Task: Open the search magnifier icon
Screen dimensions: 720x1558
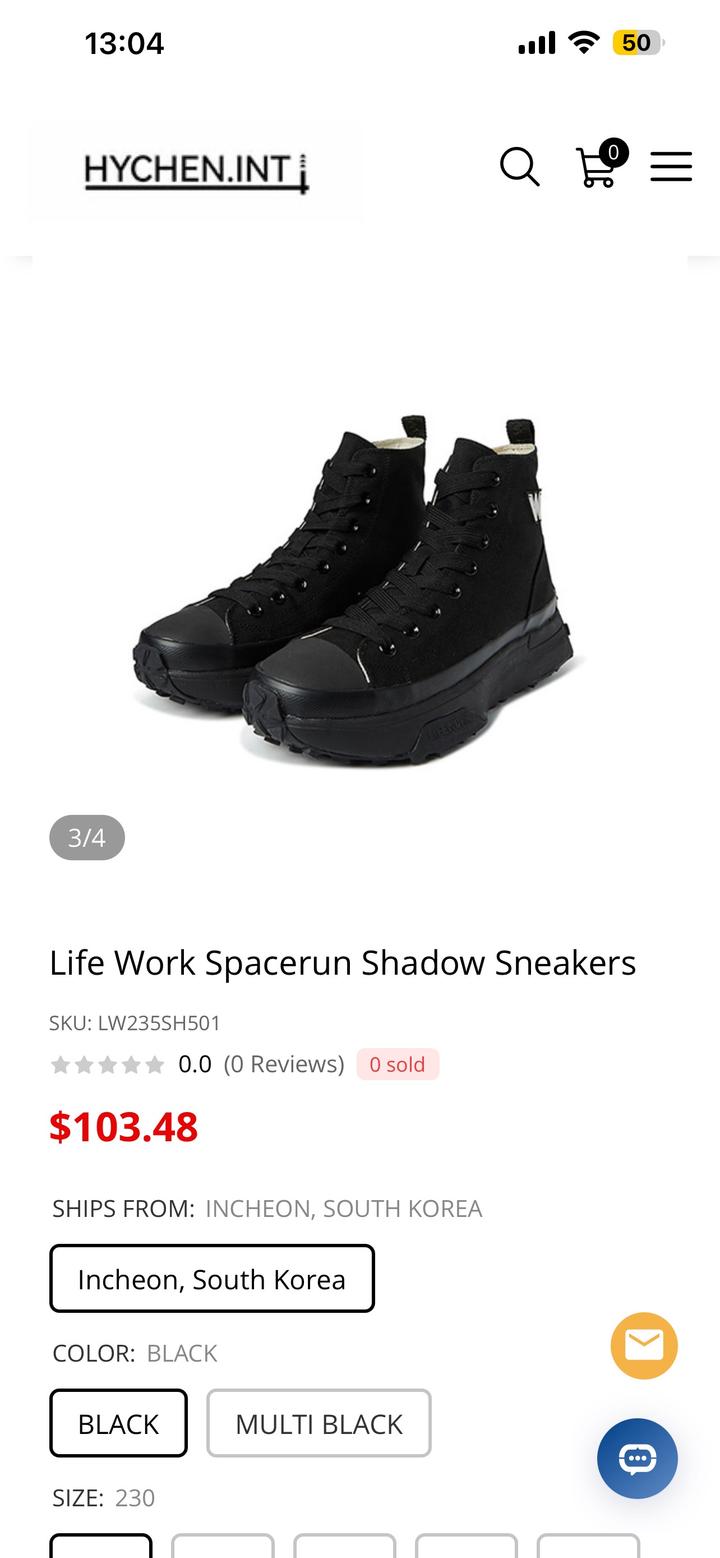Action: pos(520,166)
